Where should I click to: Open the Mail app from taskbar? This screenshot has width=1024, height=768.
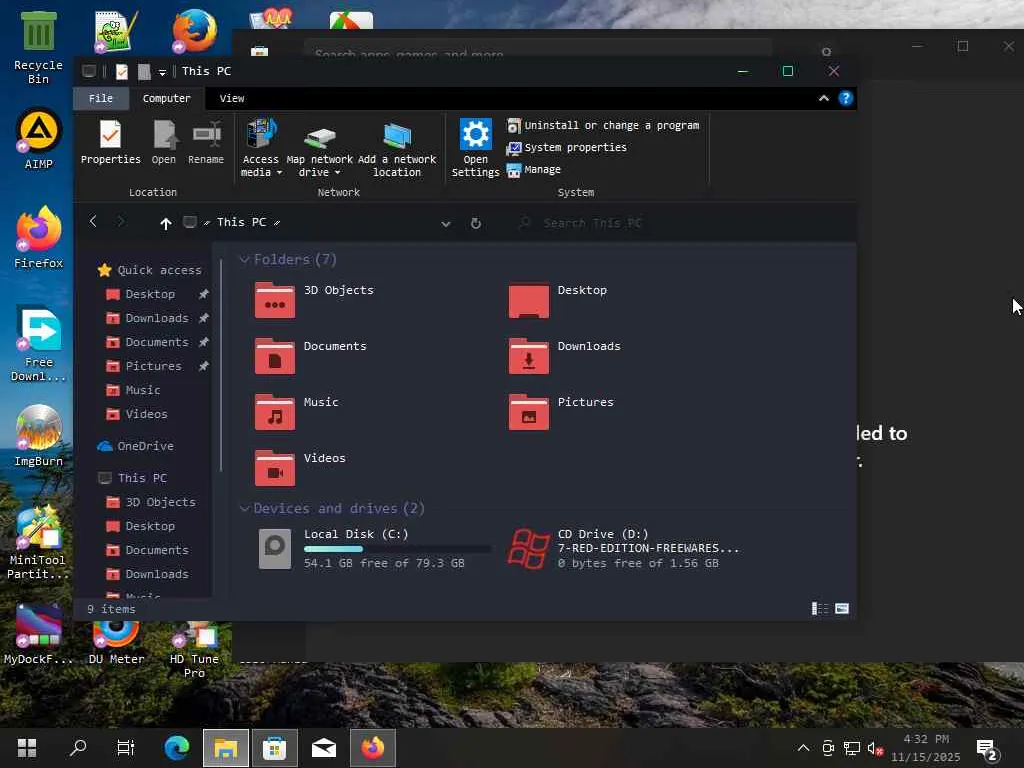click(324, 748)
